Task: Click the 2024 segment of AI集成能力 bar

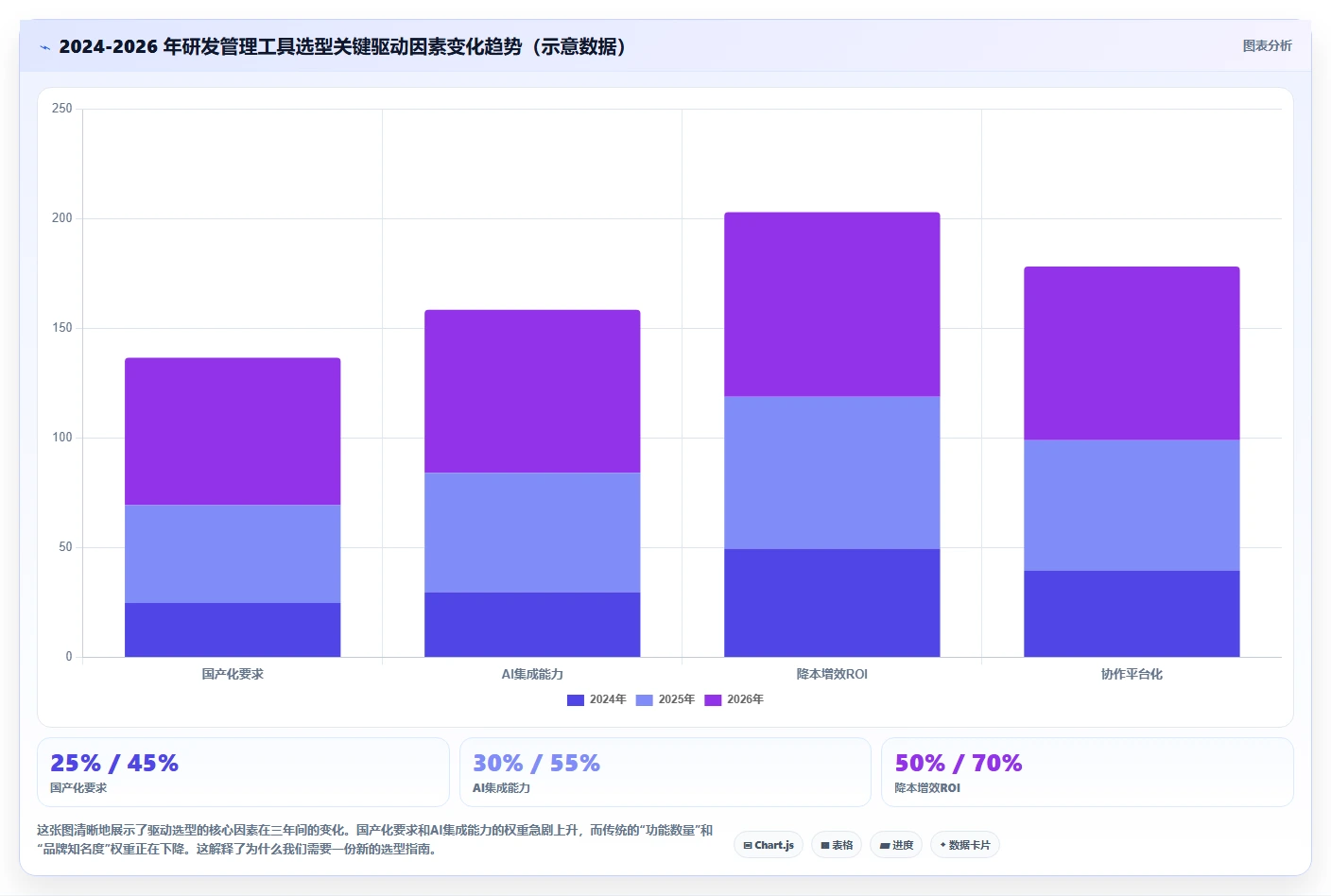Action: coord(532,625)
